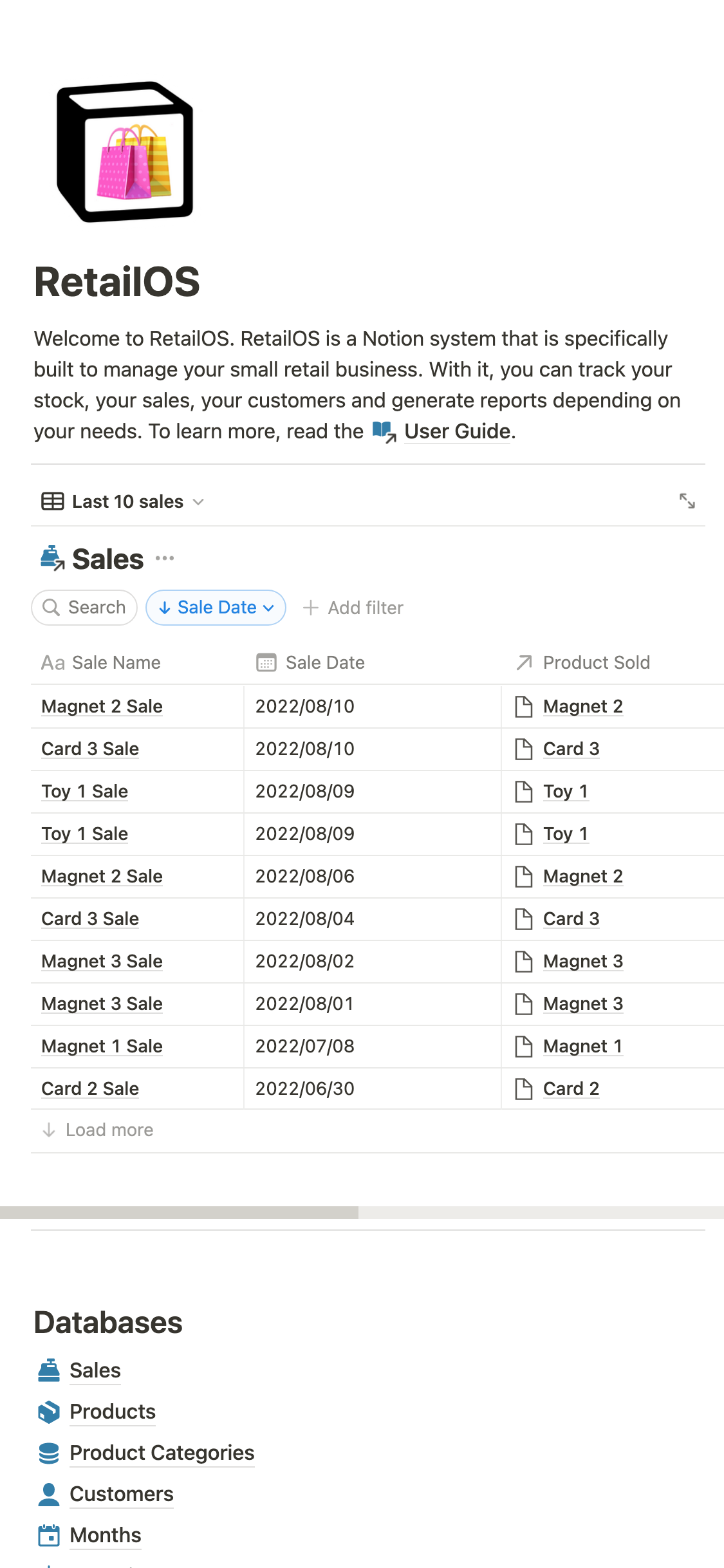Open the User Guide link
724x1568 pixels.
point(457,431)
